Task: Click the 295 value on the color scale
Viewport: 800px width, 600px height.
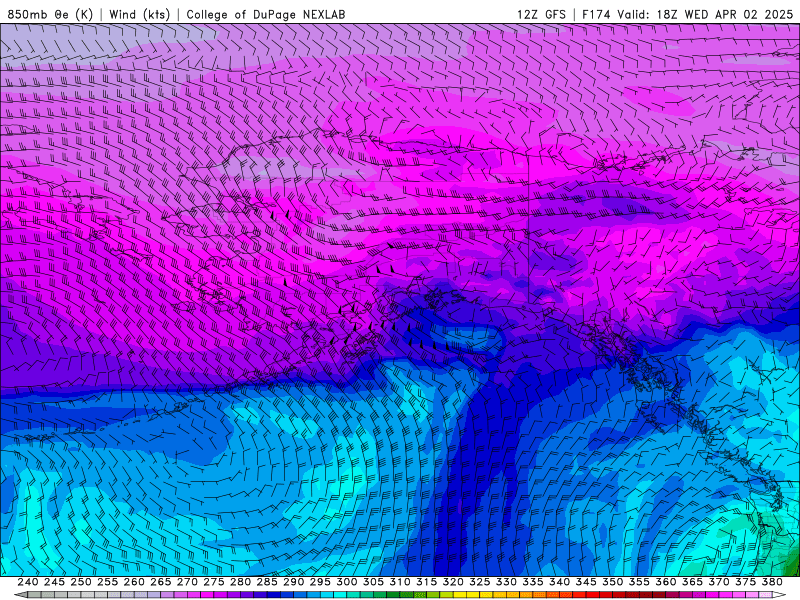Action: (x=320, y=582)
